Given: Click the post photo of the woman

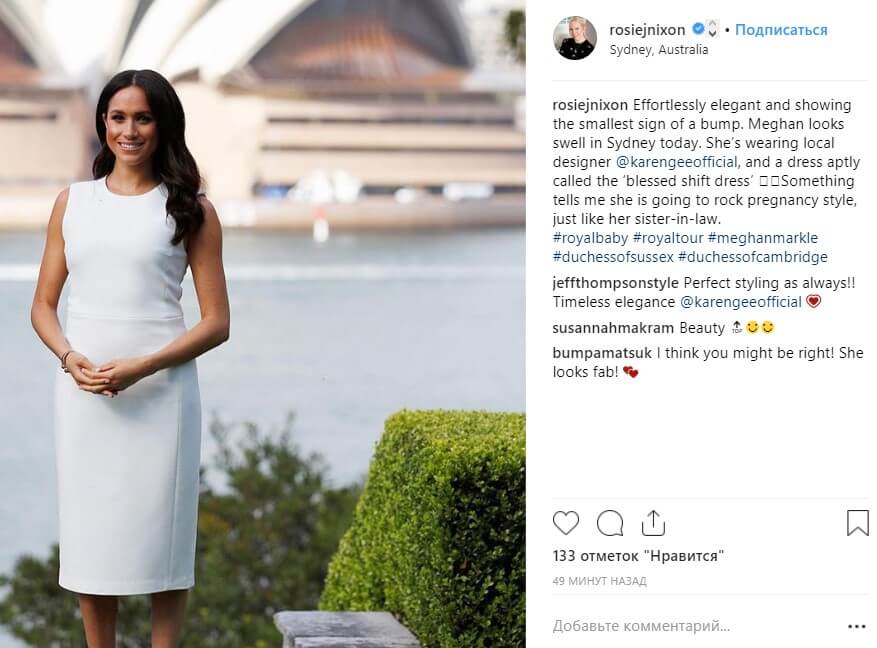Looking at the screenshot, I should [262, 324].
